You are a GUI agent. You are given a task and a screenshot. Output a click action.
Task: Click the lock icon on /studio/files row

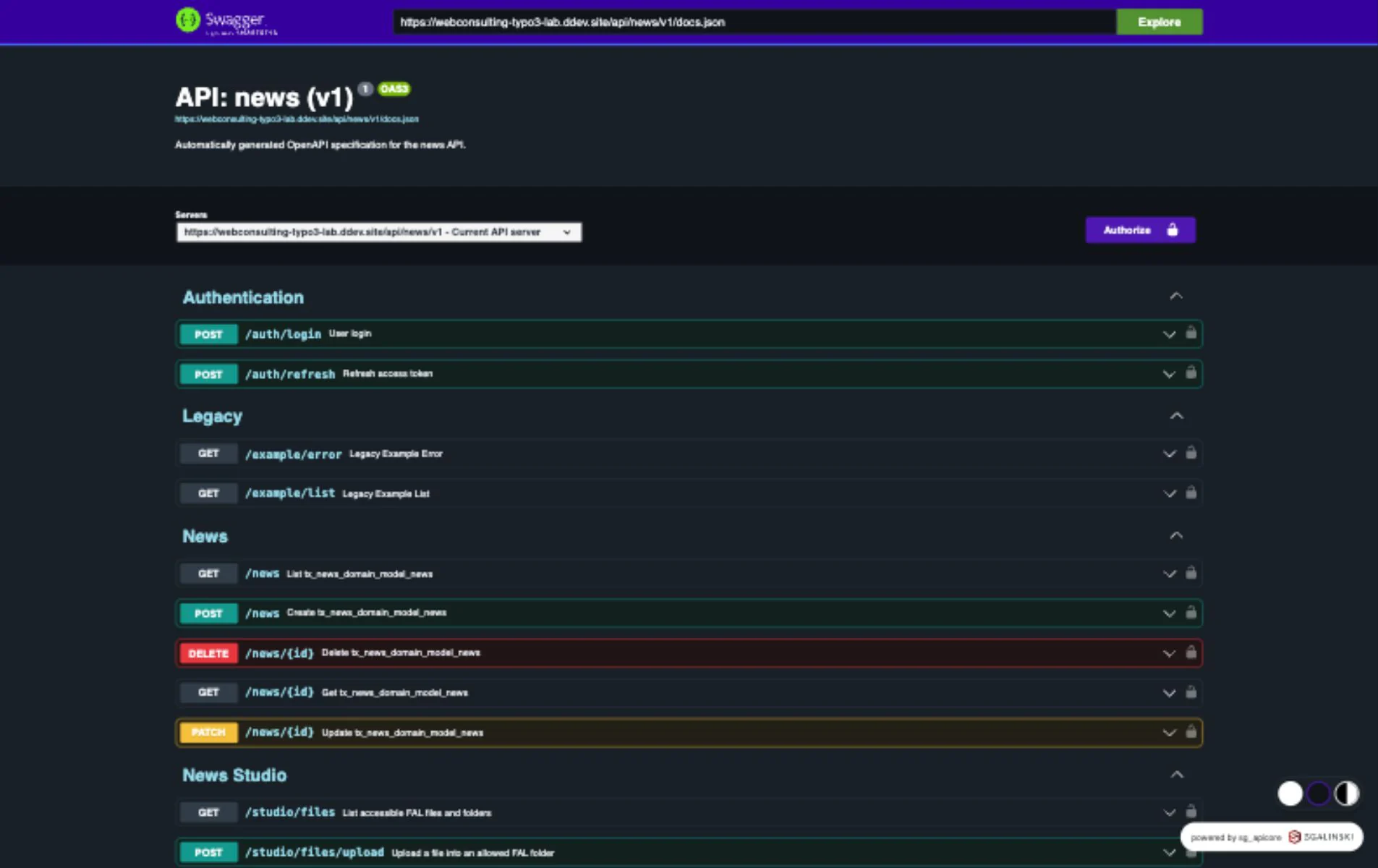pyautogui.click(x=1191, y=811)
